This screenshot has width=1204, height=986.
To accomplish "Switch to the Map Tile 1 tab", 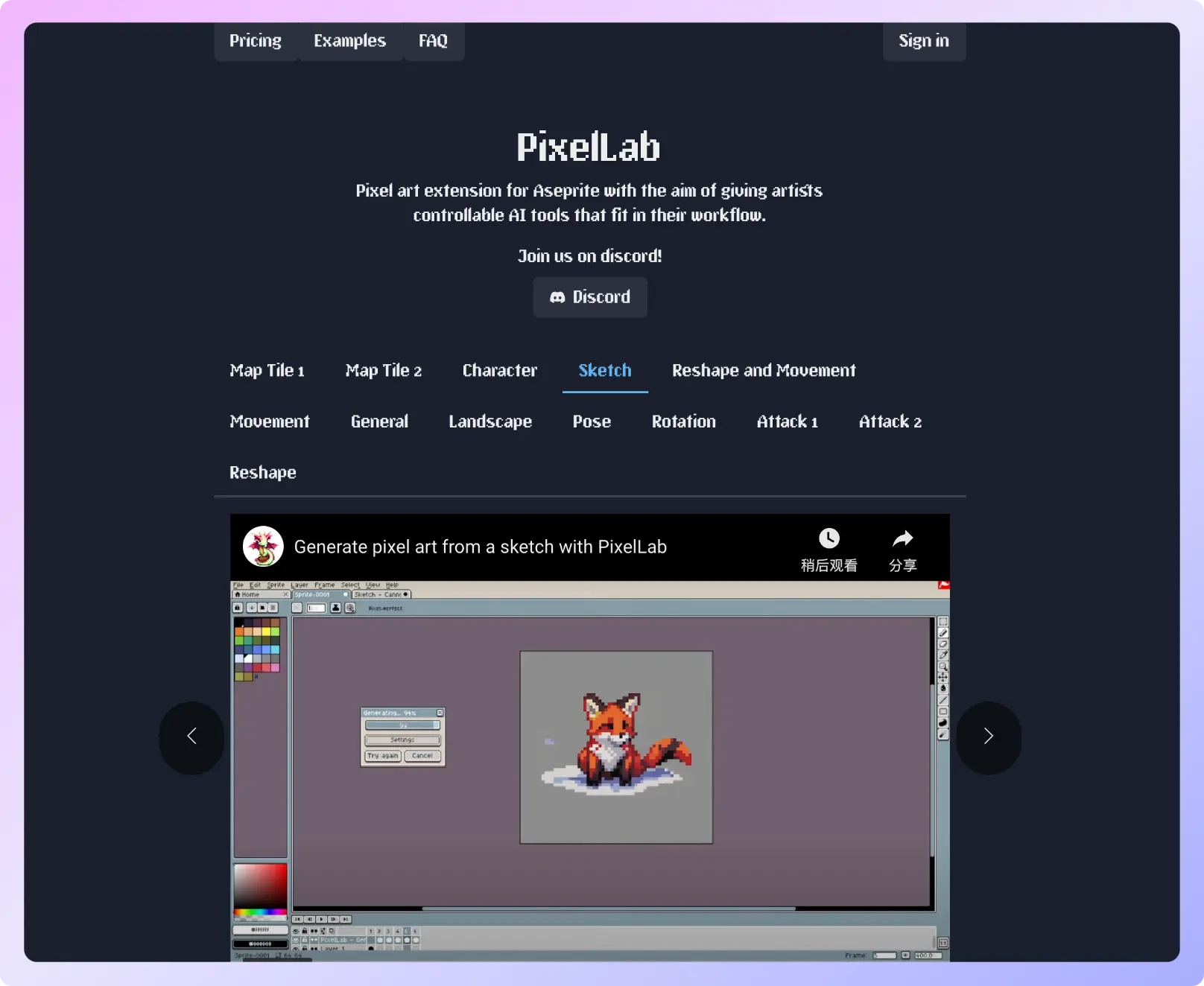I will 267,370.
